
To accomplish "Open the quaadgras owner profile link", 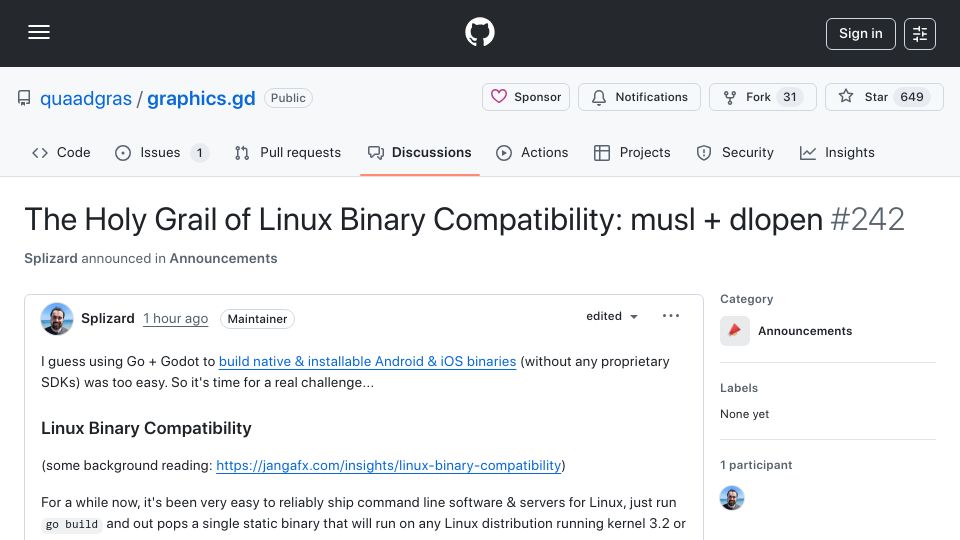I will click(x=86, y=98).
